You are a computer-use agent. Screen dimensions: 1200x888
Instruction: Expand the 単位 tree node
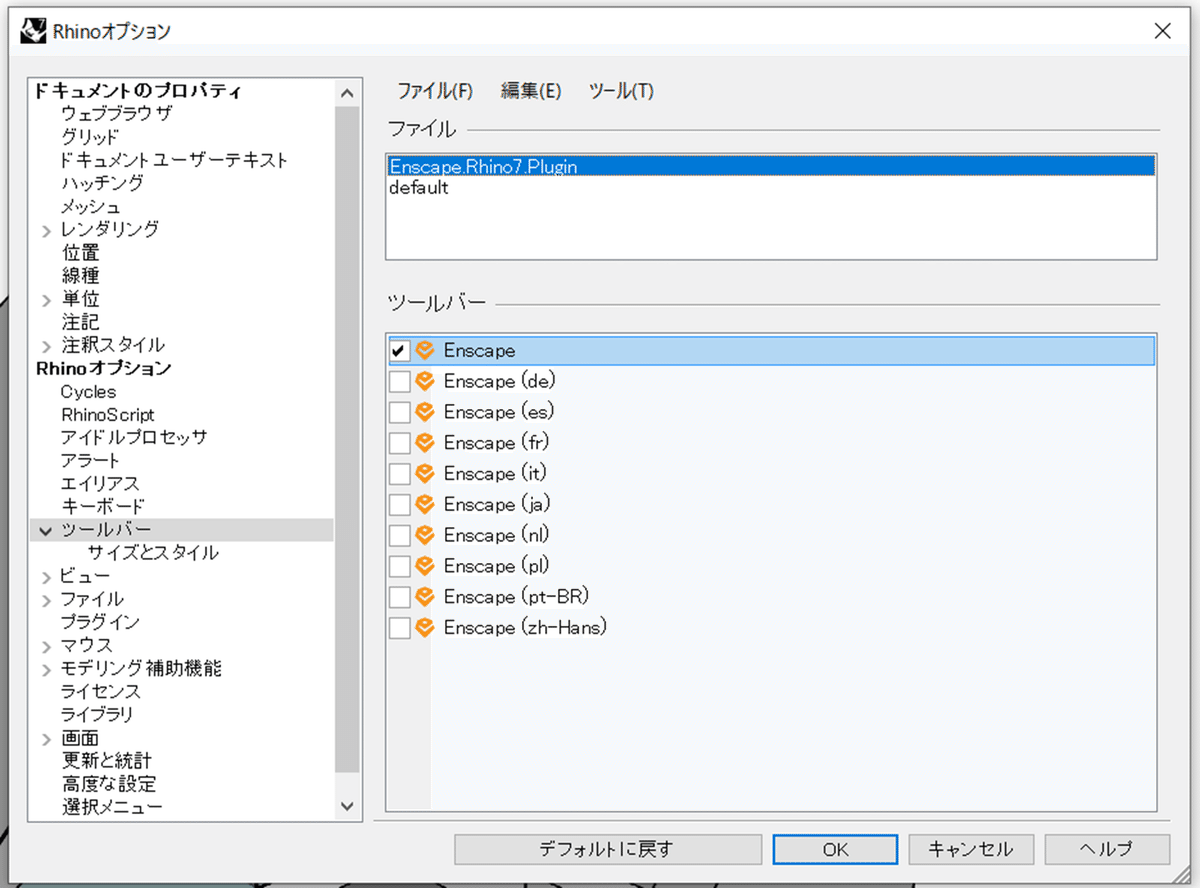tap(46, 300)
